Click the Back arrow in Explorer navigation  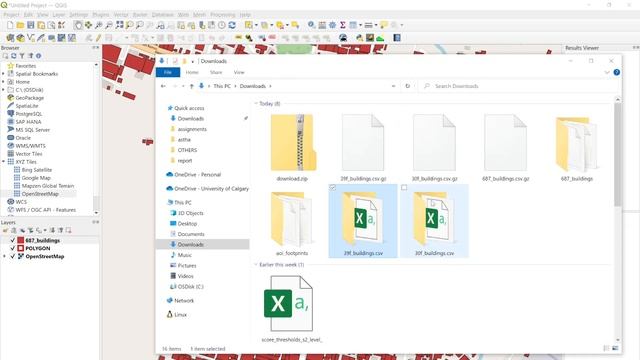[x=163, y=86]
